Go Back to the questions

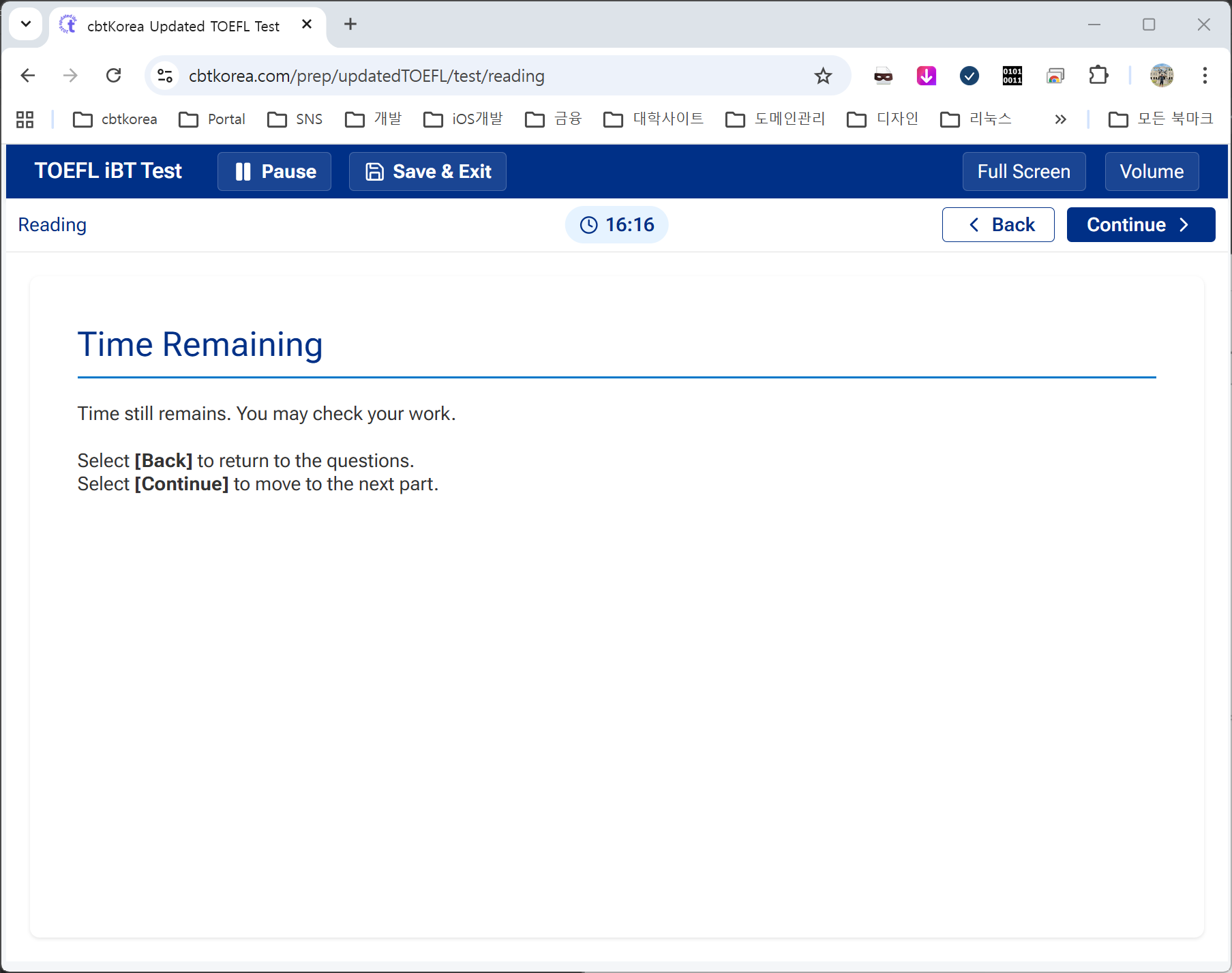point(997,224)
